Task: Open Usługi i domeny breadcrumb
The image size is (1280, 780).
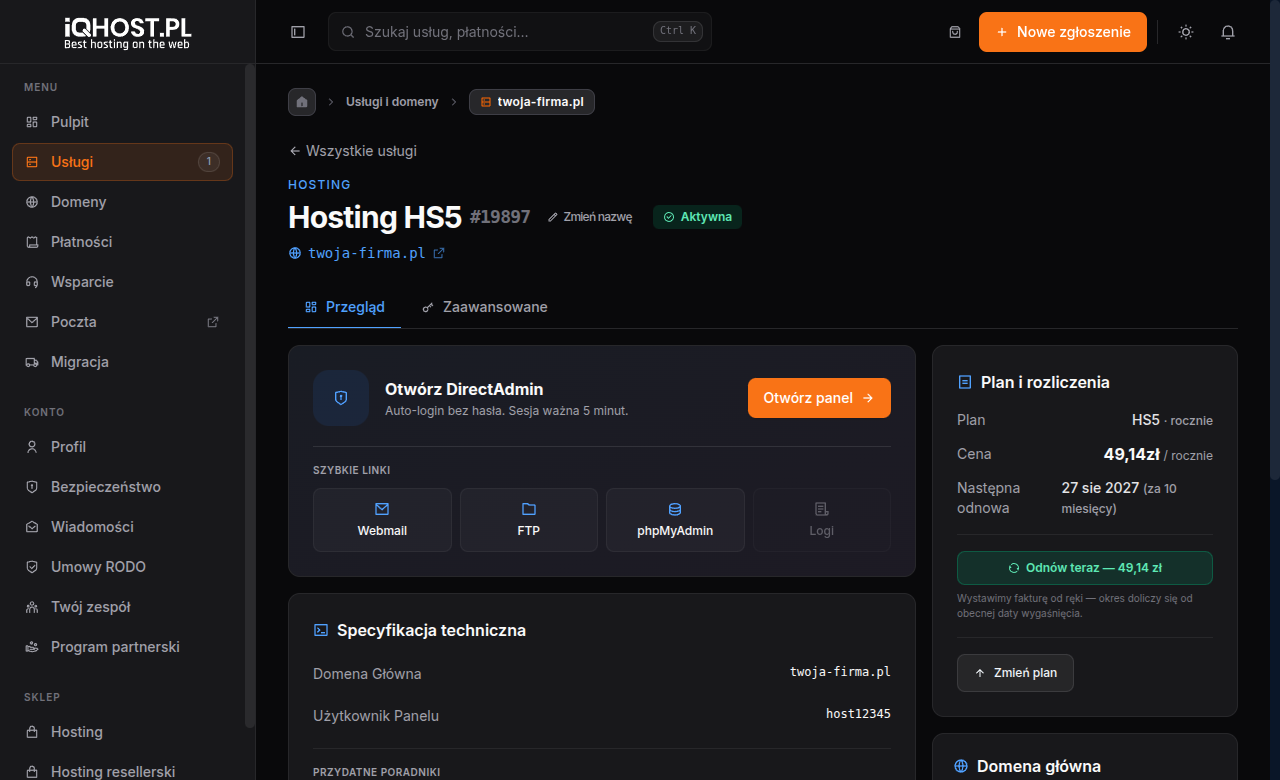Action: tap(392, 102)
